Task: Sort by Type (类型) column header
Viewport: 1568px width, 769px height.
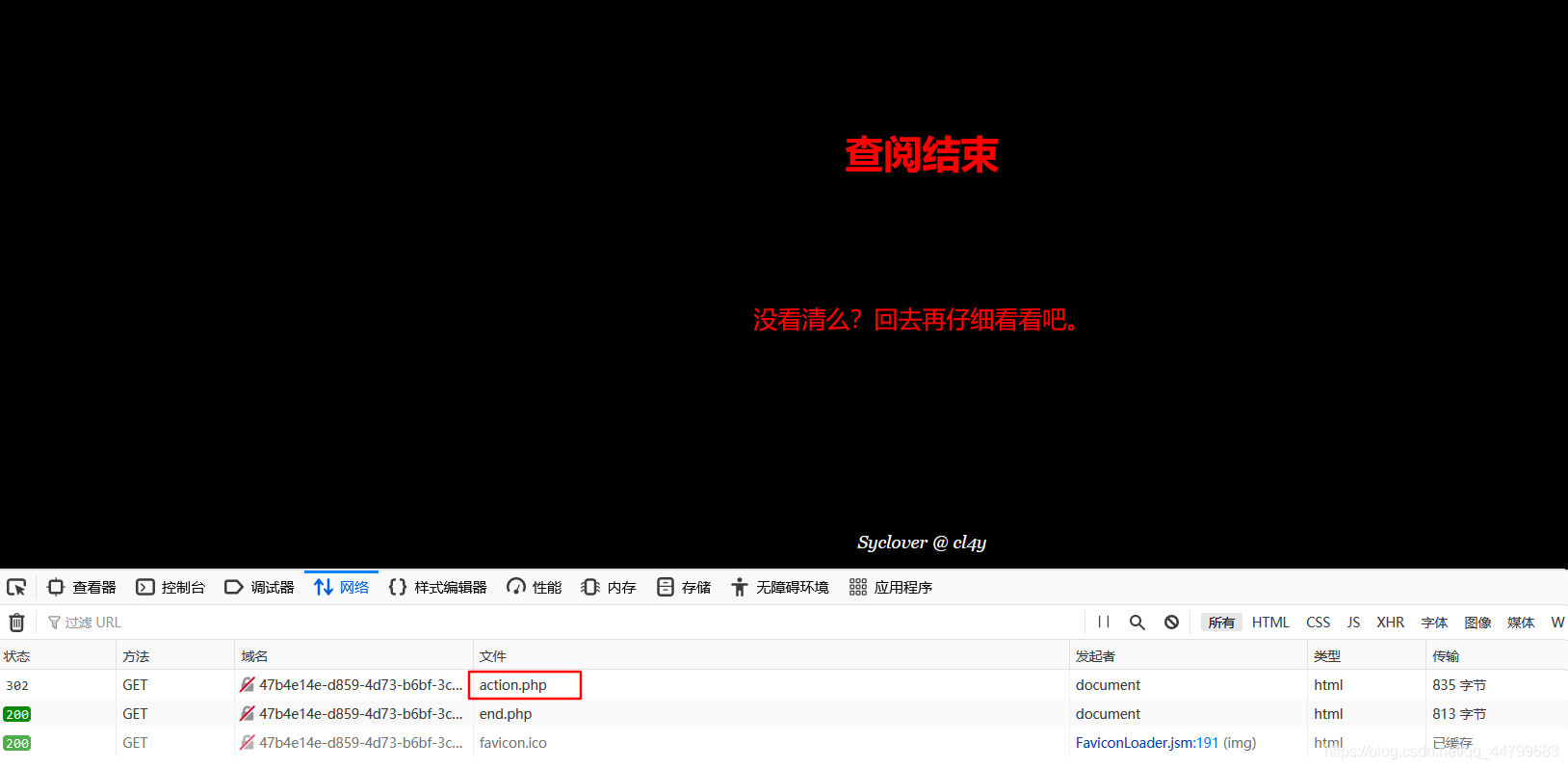Action: coord(1366,656)
